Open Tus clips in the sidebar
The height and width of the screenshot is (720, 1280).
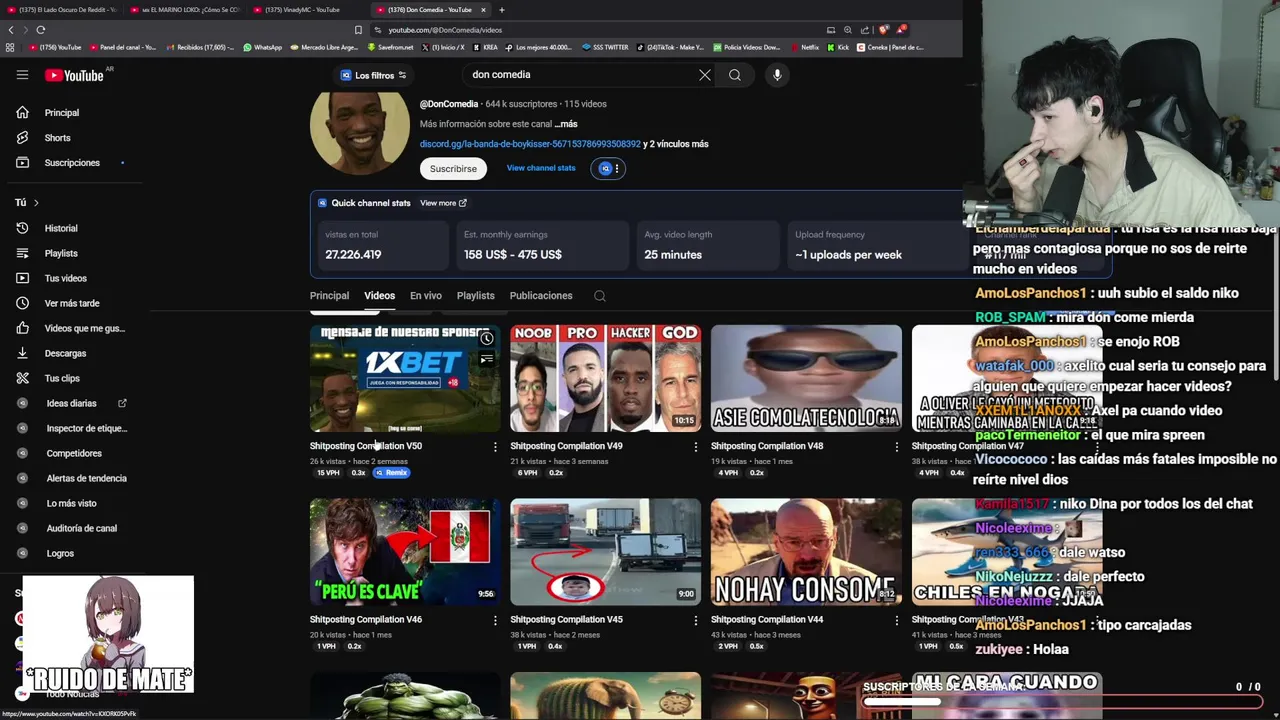coord(62,378)
